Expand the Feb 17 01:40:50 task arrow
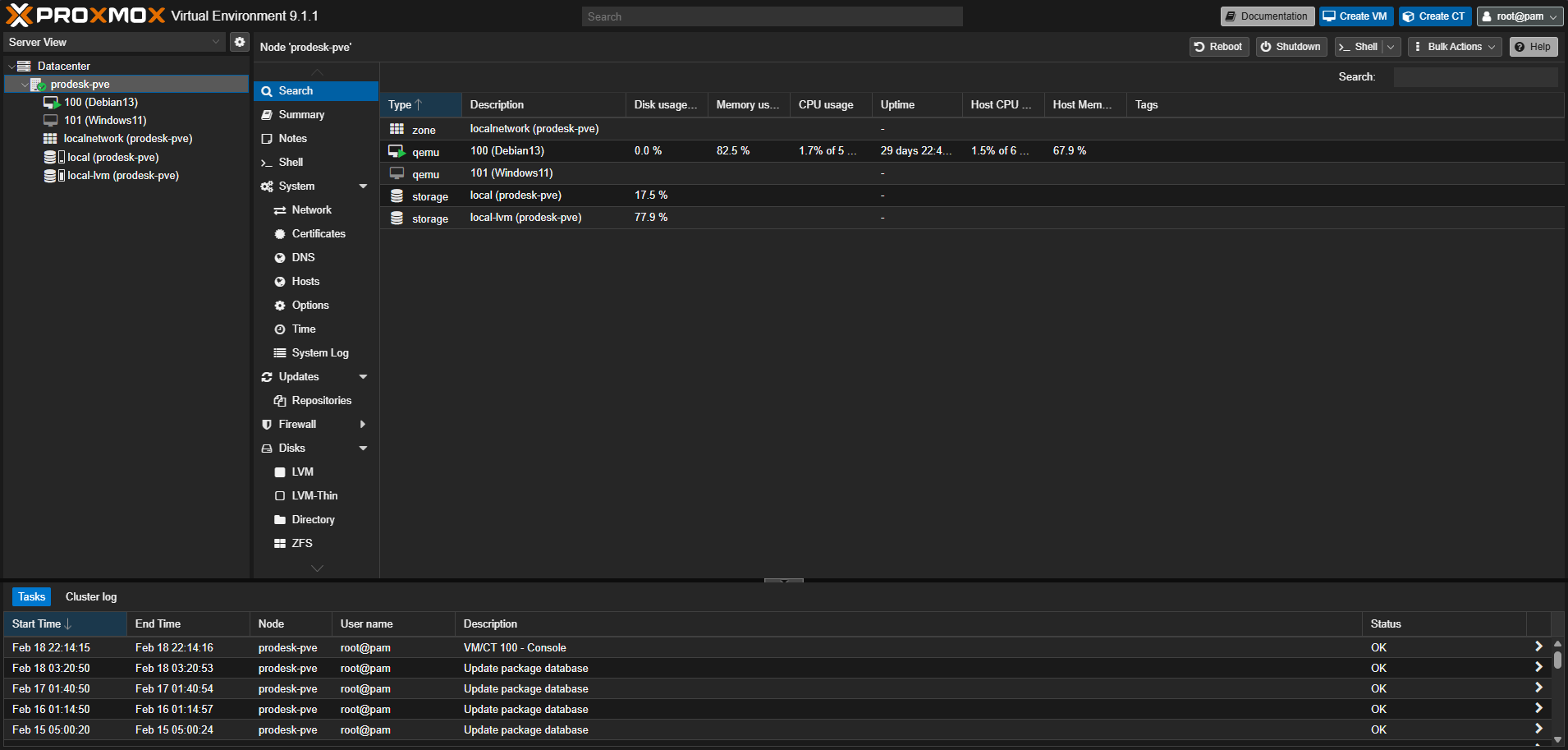This screenshot has width=1568, height=750. pyautogui.click(x=1538, y=688)
